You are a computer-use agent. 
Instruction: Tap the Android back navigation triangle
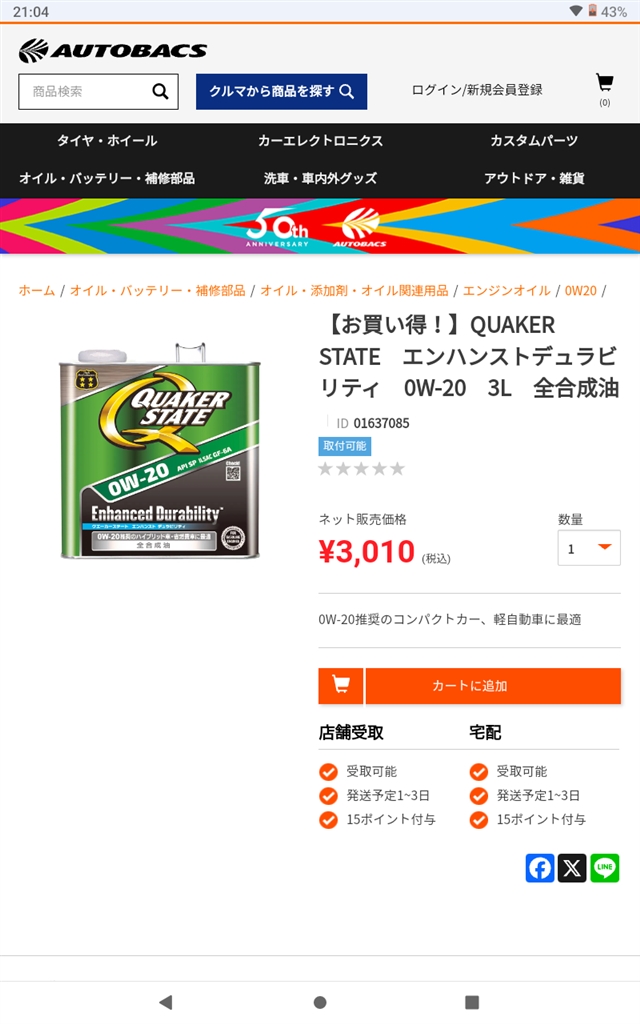coord(166,1002)
